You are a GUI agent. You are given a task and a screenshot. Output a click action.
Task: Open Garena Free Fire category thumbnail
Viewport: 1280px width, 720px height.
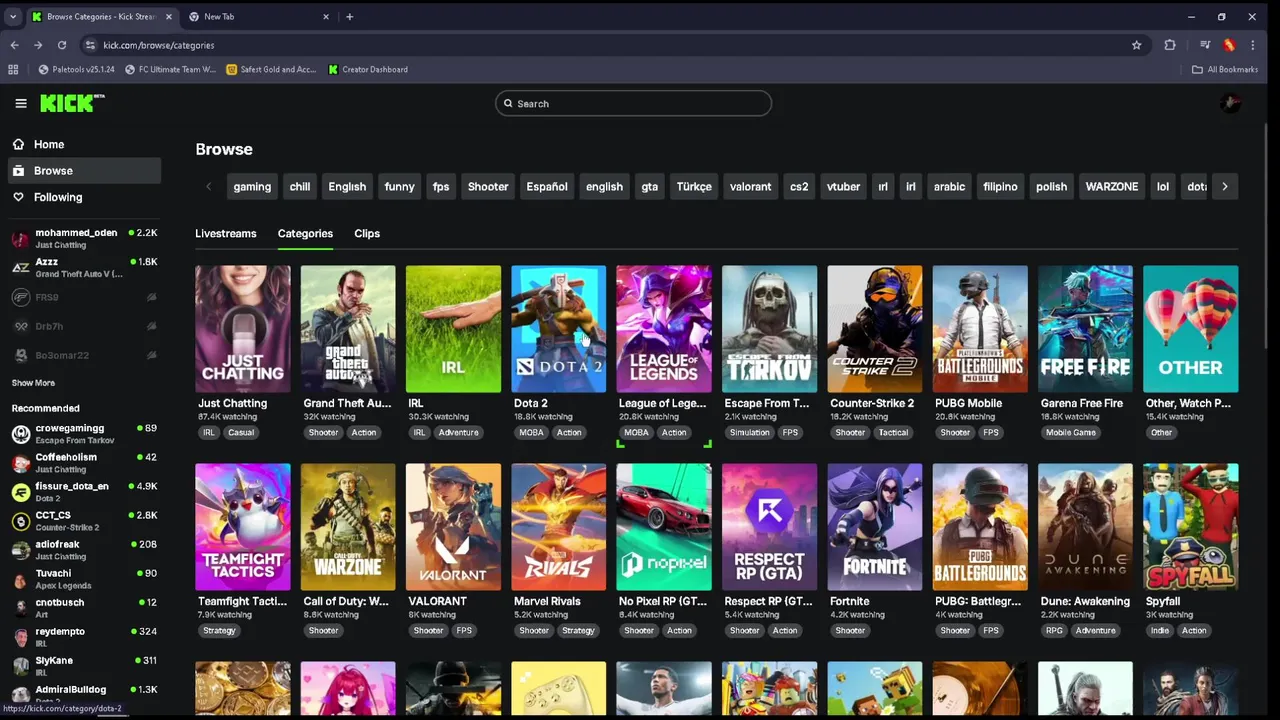(x=1085, y=329)
